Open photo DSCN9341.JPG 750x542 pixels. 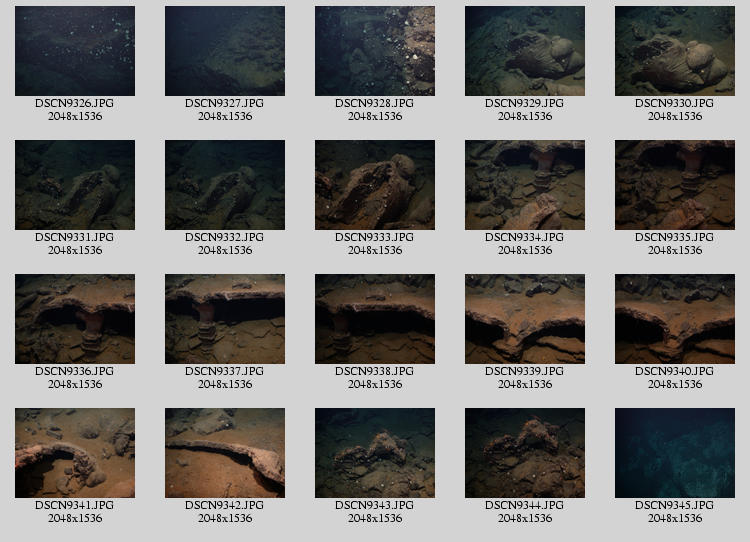tap(75, 453)
